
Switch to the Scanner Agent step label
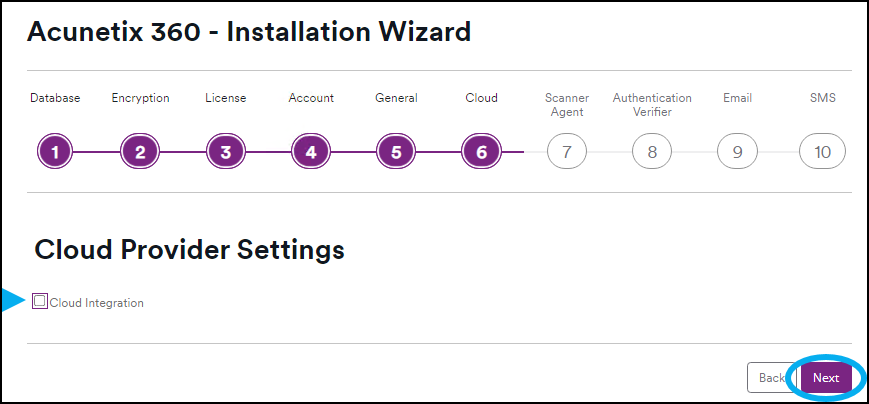pyautogui.click(x=566, y=105)
